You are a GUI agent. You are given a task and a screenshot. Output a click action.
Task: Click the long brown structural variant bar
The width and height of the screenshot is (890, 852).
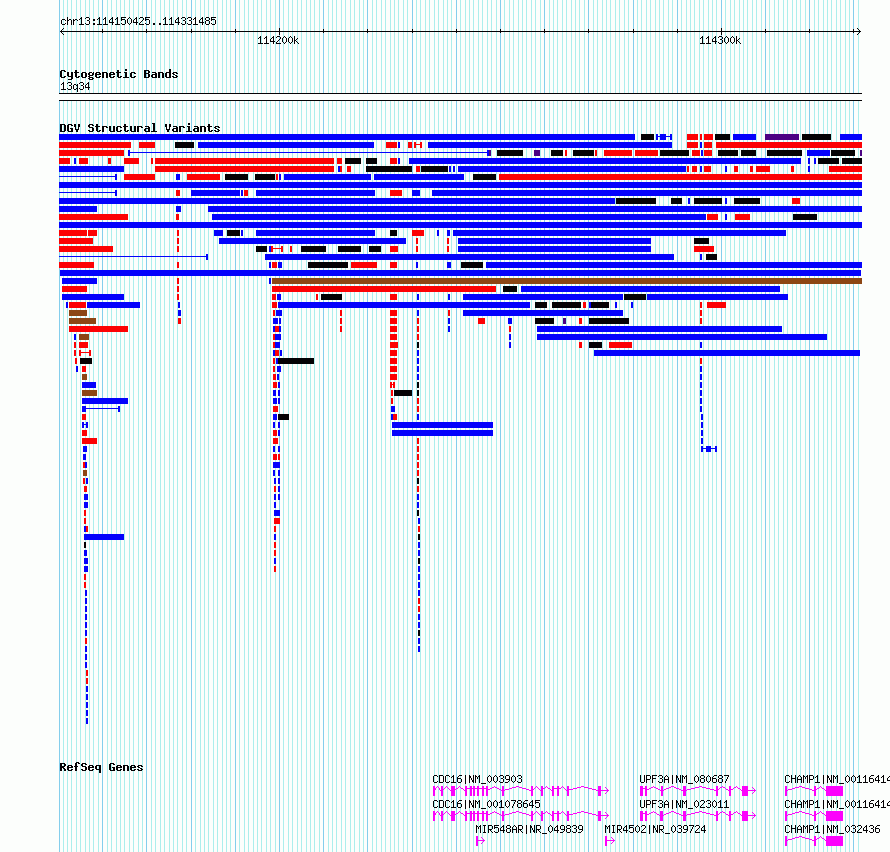click(567, 281)
